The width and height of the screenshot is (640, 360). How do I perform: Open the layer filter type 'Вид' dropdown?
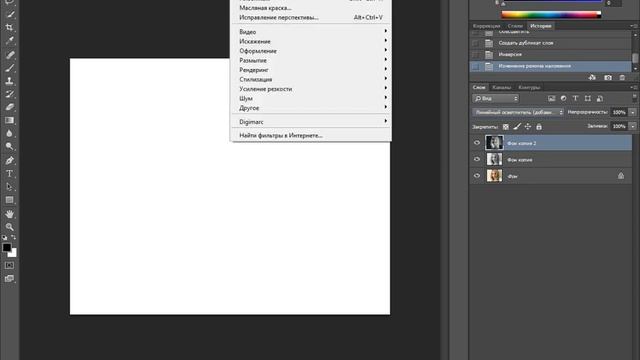496,98
